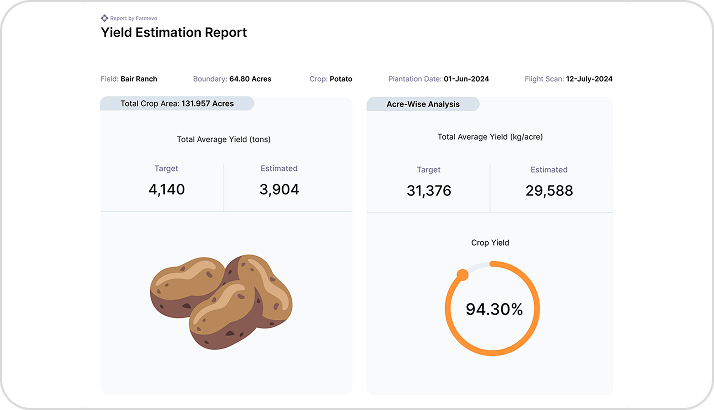Click the Boundary 64.80 Acres label

(231, 78)
